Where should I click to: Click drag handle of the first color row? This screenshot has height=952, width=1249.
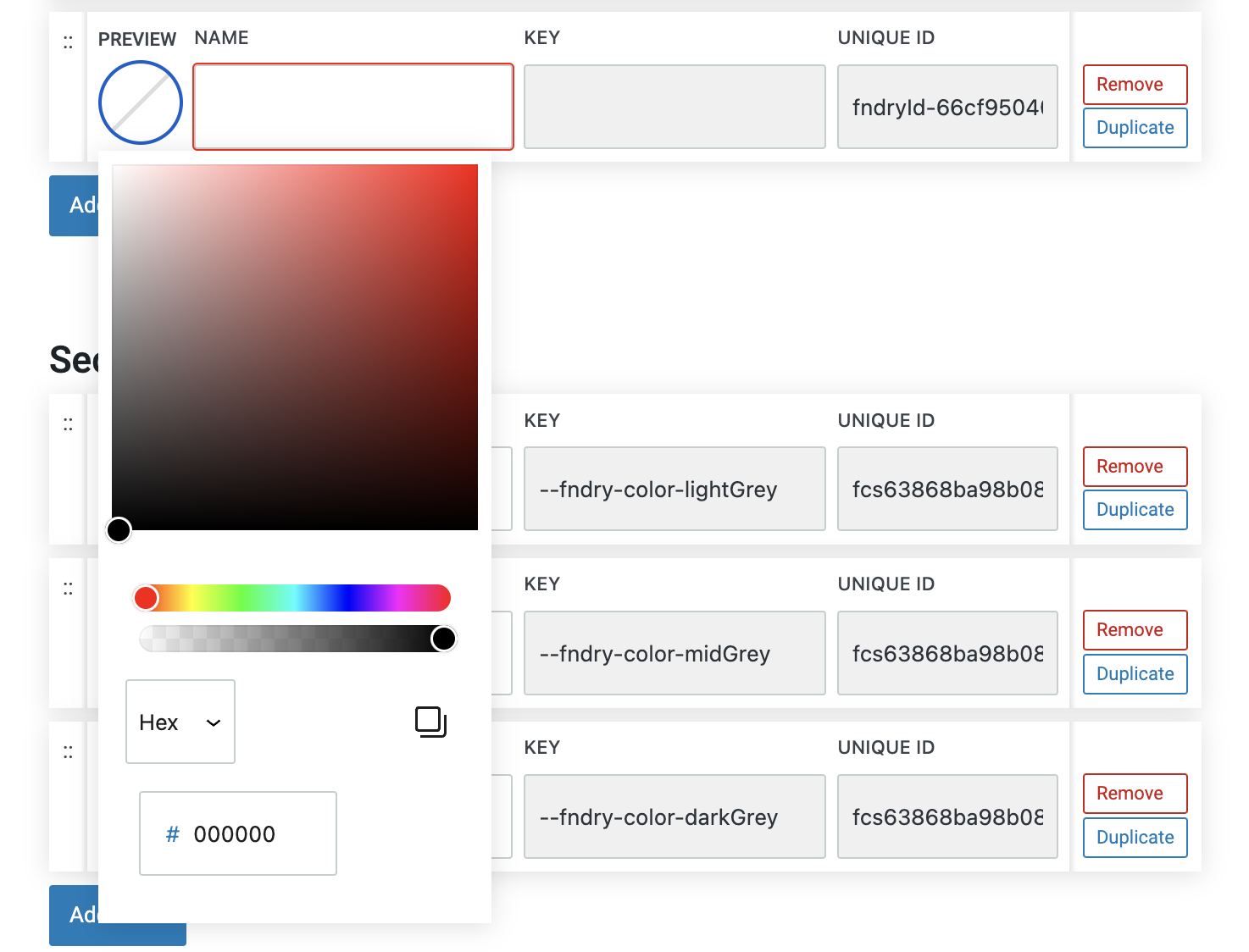point(68,42)
